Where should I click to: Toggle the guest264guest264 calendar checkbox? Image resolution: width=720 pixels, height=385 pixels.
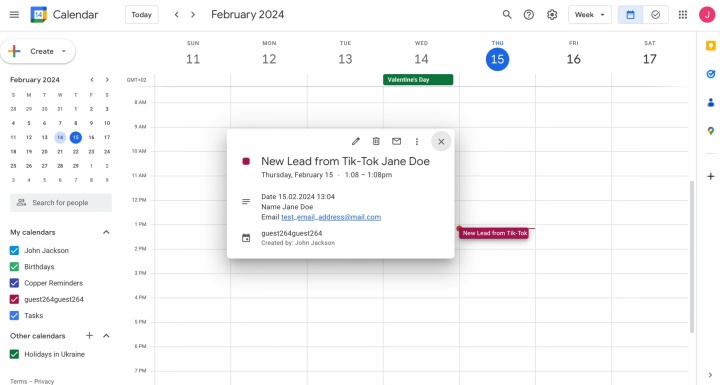(x=14, y=299)
